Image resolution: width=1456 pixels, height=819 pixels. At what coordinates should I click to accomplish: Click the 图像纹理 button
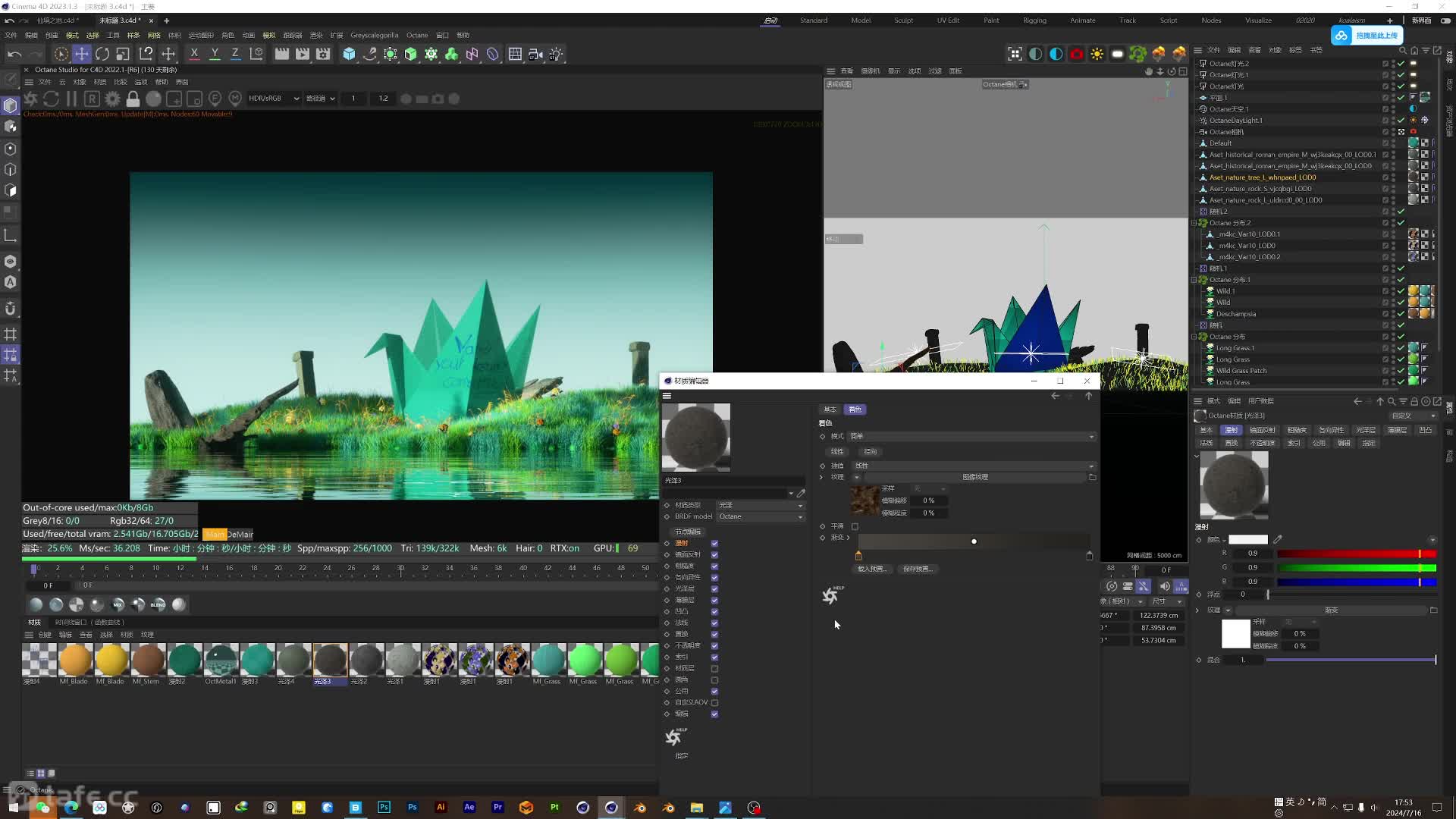(975, 477)
